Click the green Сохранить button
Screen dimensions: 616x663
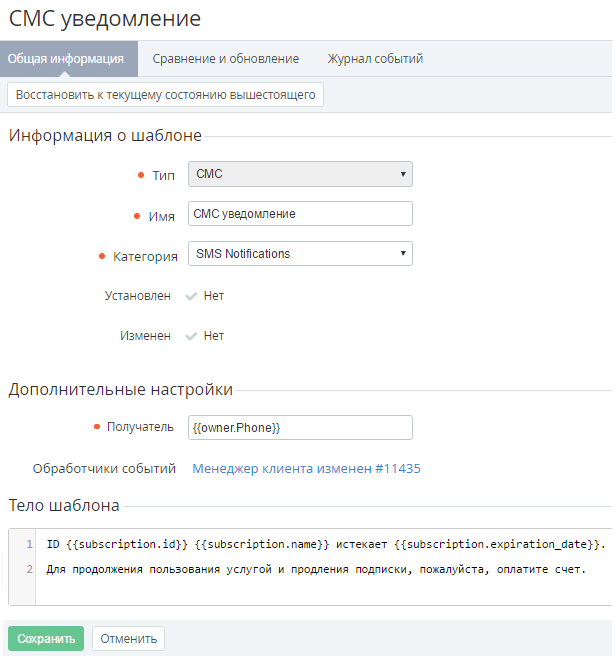click(46, 639)
